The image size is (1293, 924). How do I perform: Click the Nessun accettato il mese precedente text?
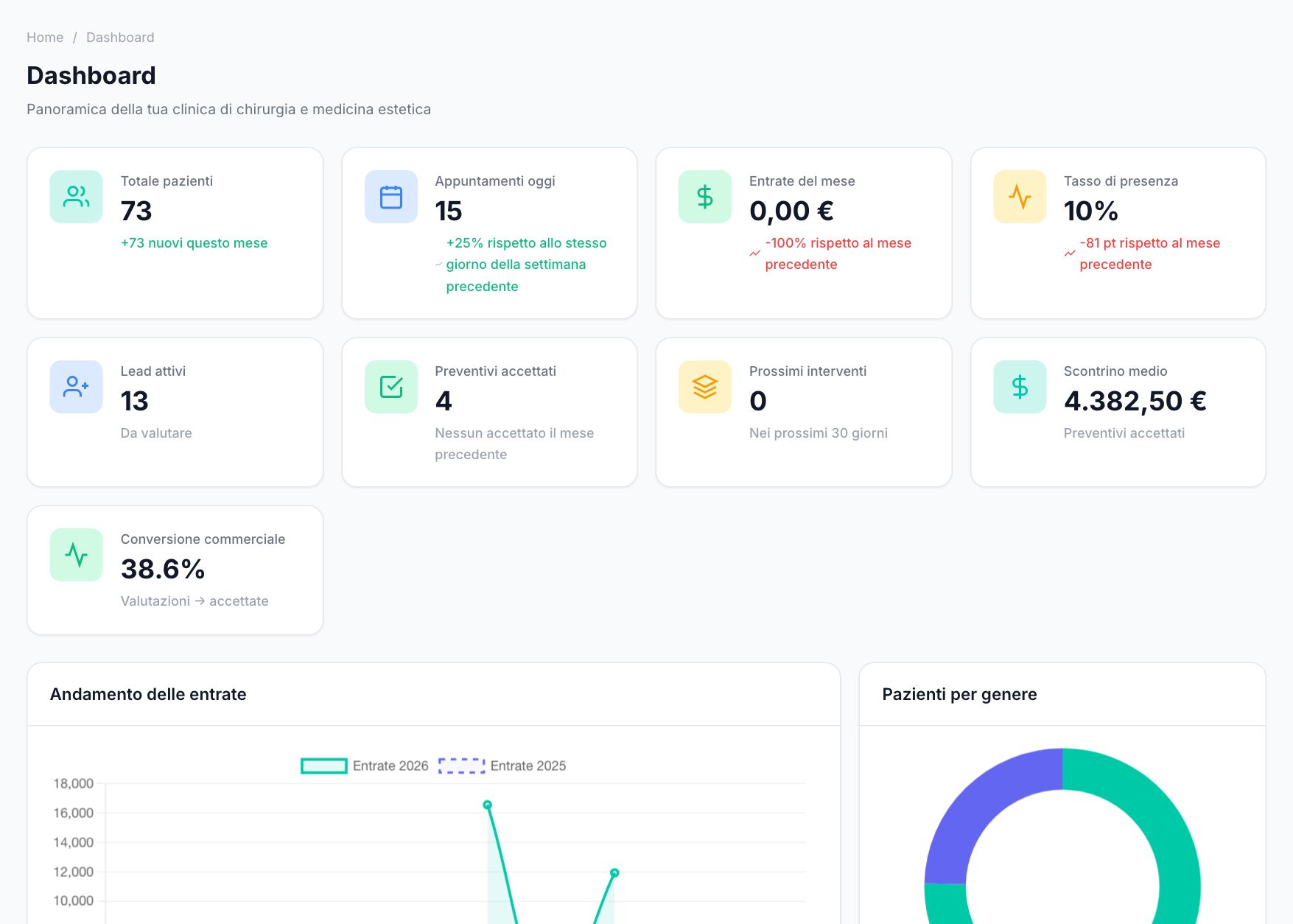514,444
